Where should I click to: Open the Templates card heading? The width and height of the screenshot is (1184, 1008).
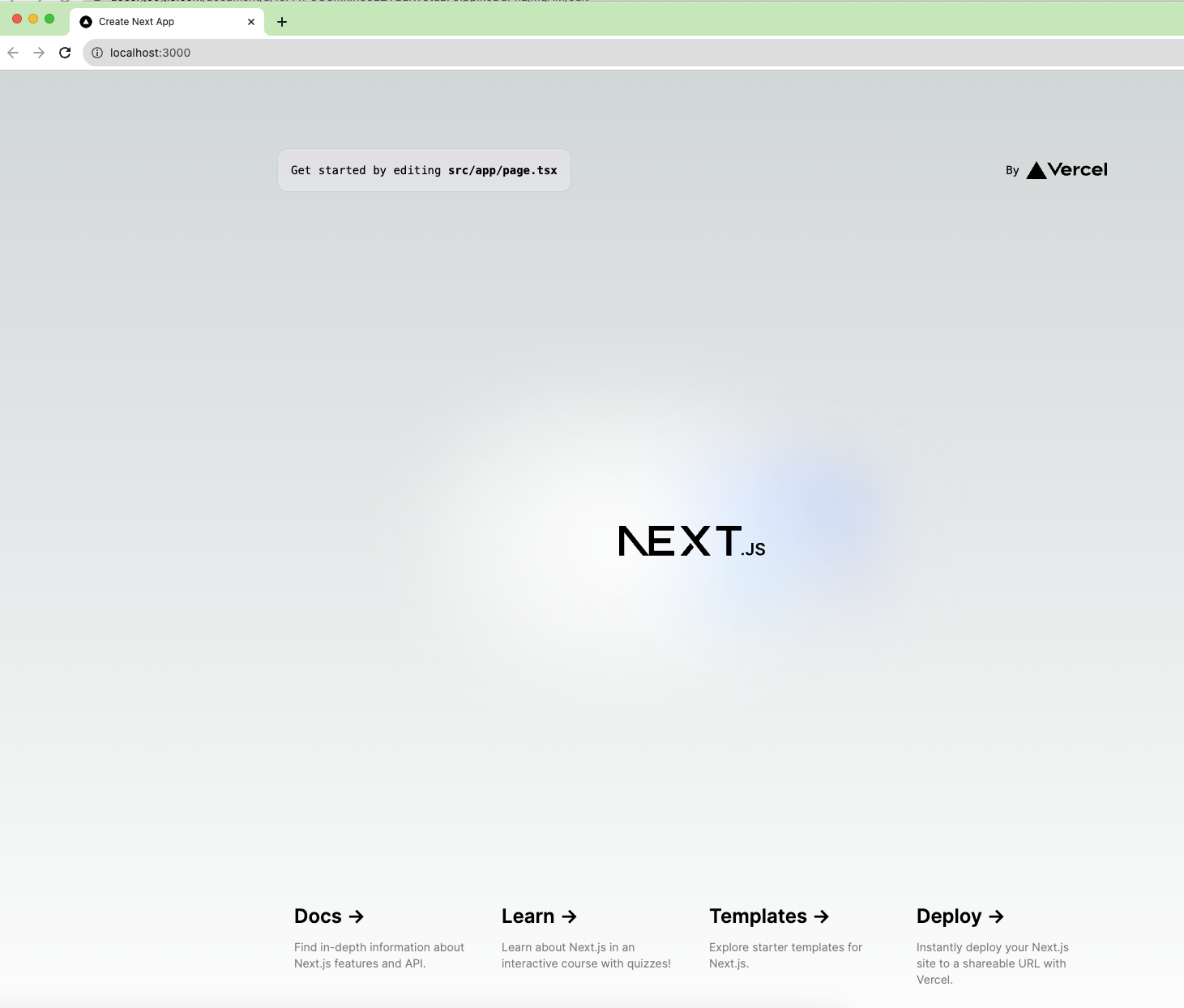pyautogui.click(x=769, y=916)
